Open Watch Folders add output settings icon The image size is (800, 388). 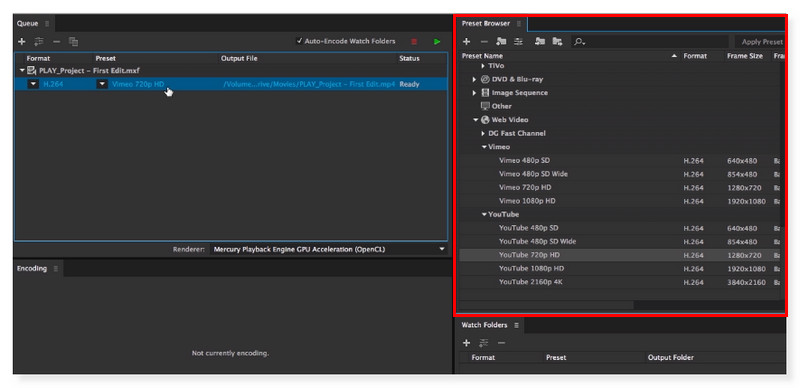coord(484,343)
